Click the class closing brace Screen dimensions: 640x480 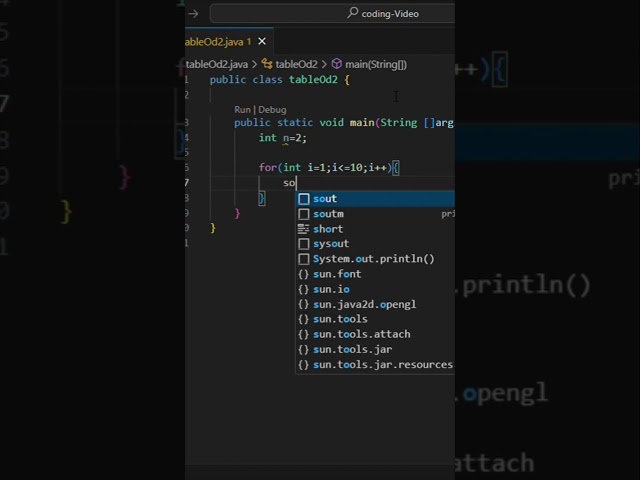[213, 228]
